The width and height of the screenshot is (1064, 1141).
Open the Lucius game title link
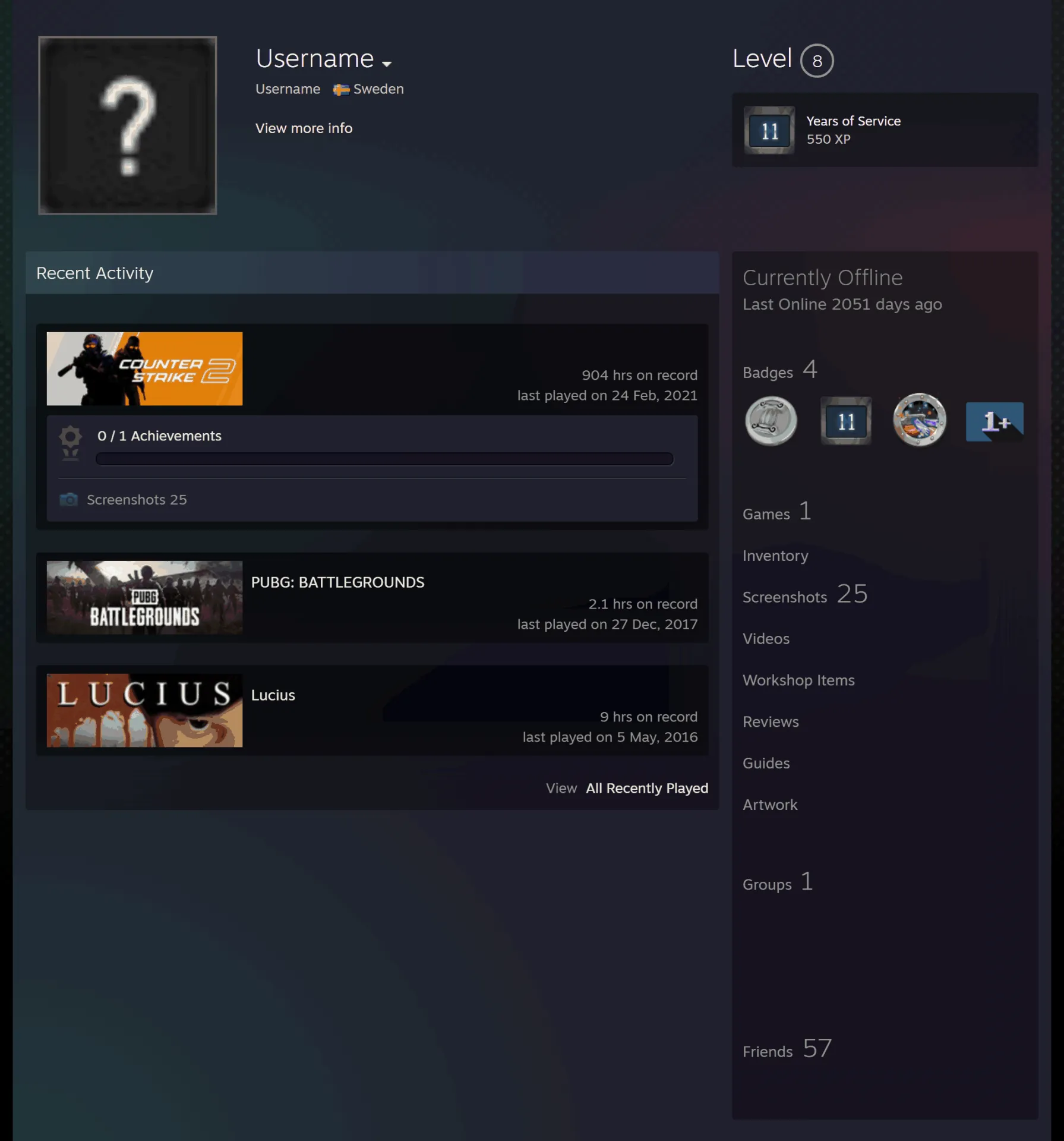(x=273, y=695)
